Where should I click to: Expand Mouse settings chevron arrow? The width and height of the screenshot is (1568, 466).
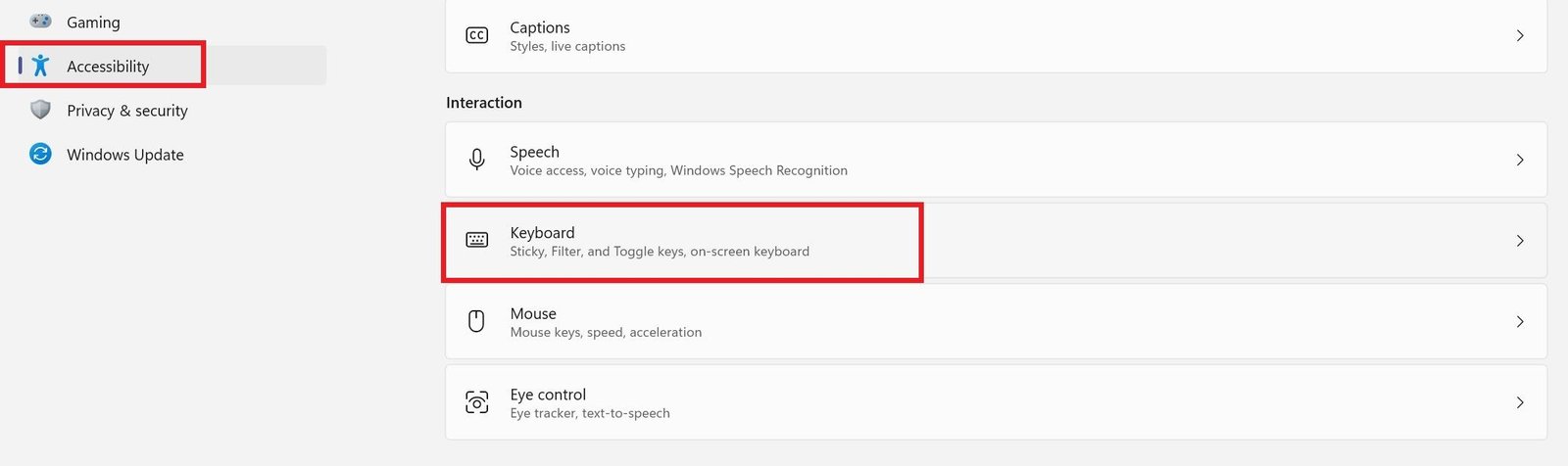[1520, 321]
